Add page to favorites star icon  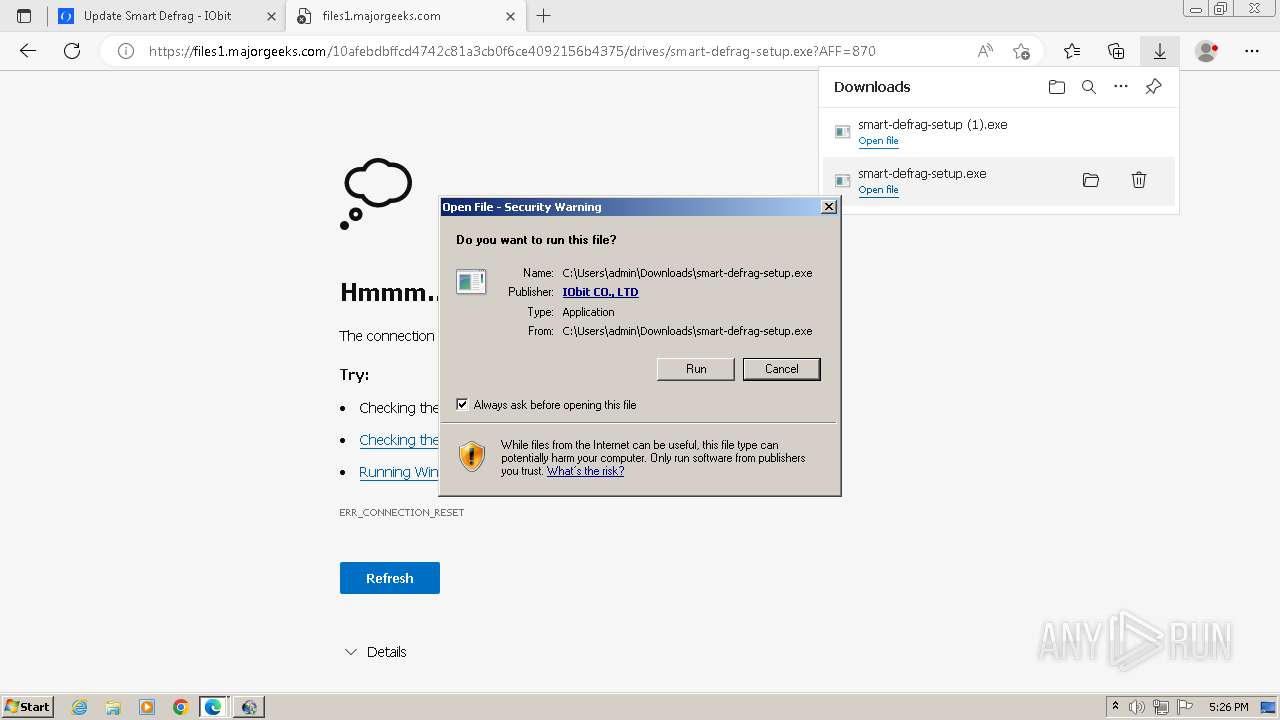(x=1021, y=51)
